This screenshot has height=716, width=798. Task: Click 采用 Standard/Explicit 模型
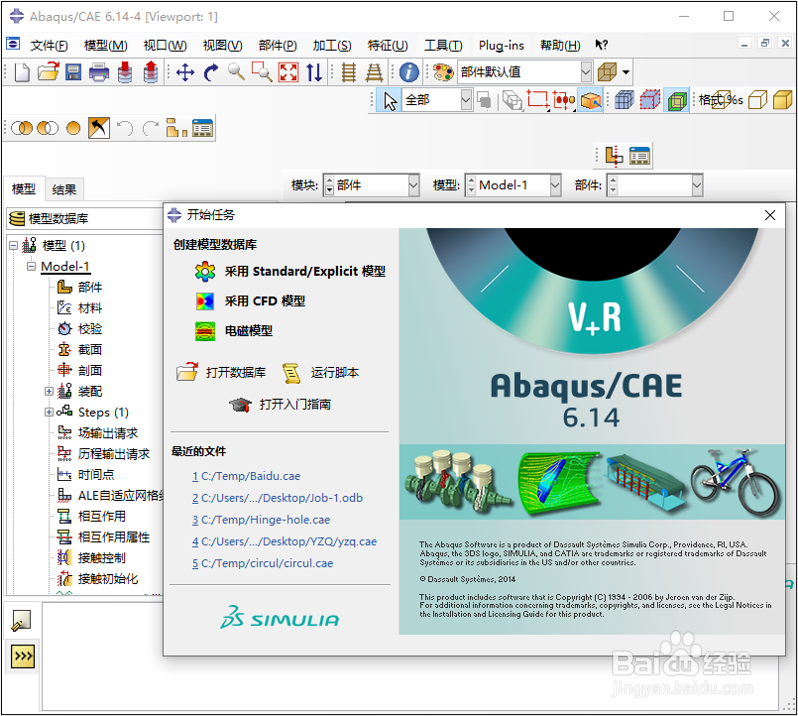click(290, 271)
